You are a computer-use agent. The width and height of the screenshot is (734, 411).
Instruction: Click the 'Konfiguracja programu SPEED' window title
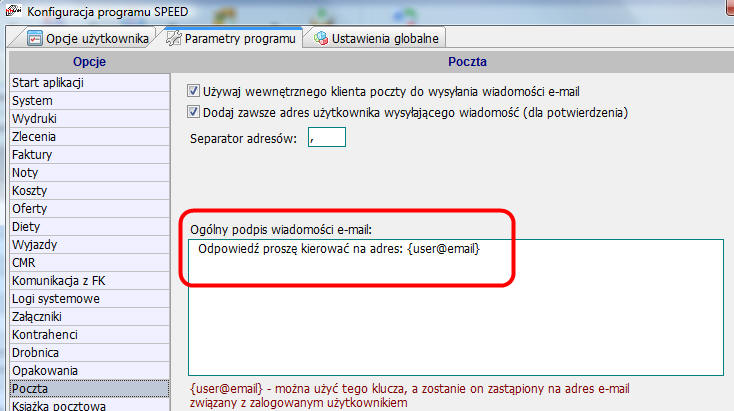click(108, 11)
